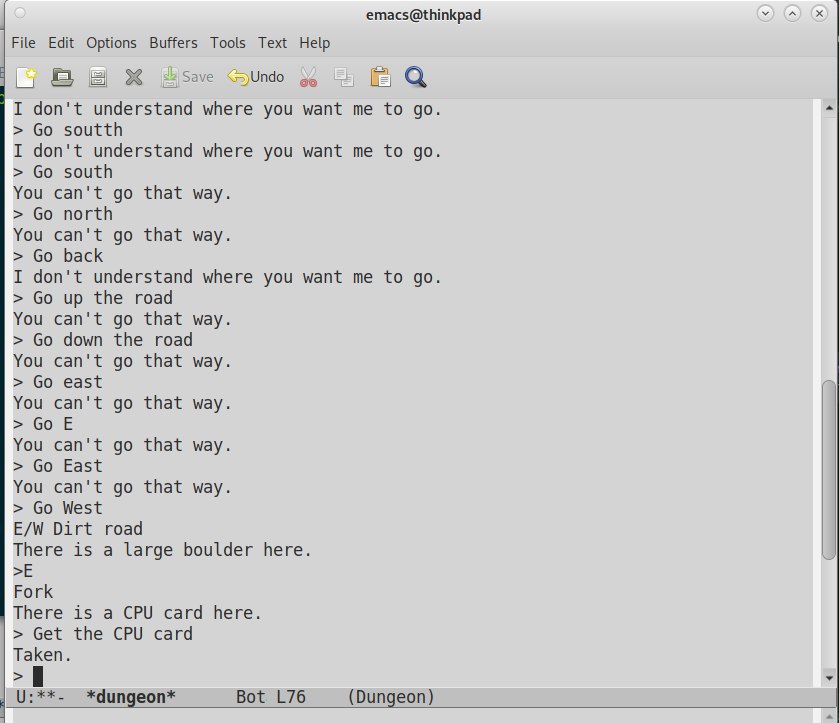This screenshot has height=723, width=839.
Task: Click the line "There is a CPU card here."
Action: pyautogui.click(x=138, y=613)
